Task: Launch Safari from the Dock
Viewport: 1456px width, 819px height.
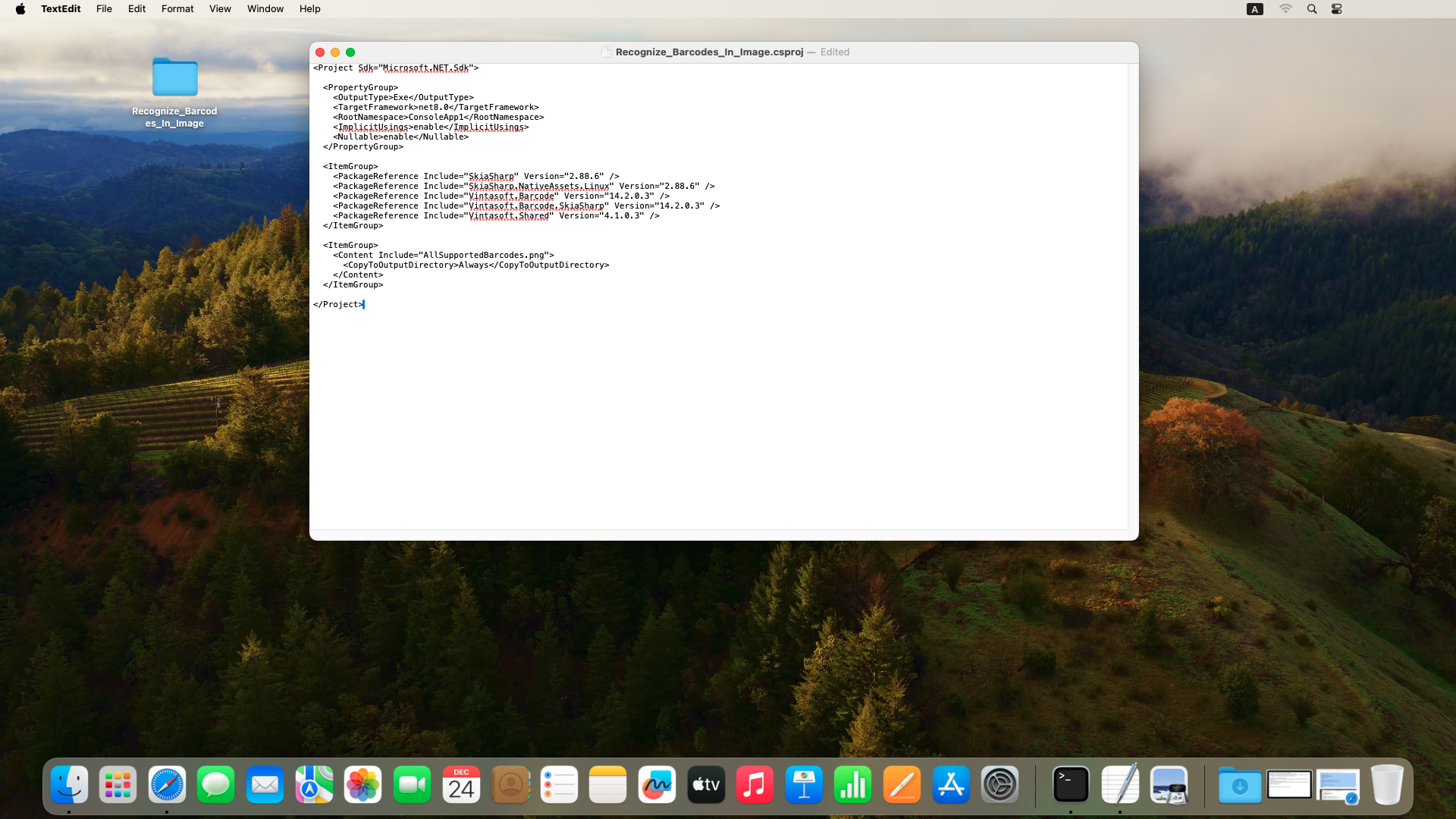Action: coord(167,785)
